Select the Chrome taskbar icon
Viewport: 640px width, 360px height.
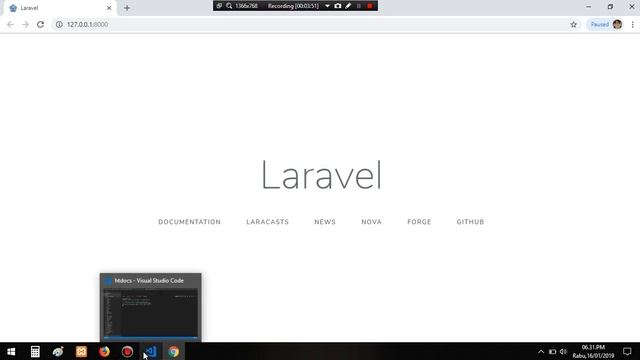pyautogui.click(x=173, y=351)
